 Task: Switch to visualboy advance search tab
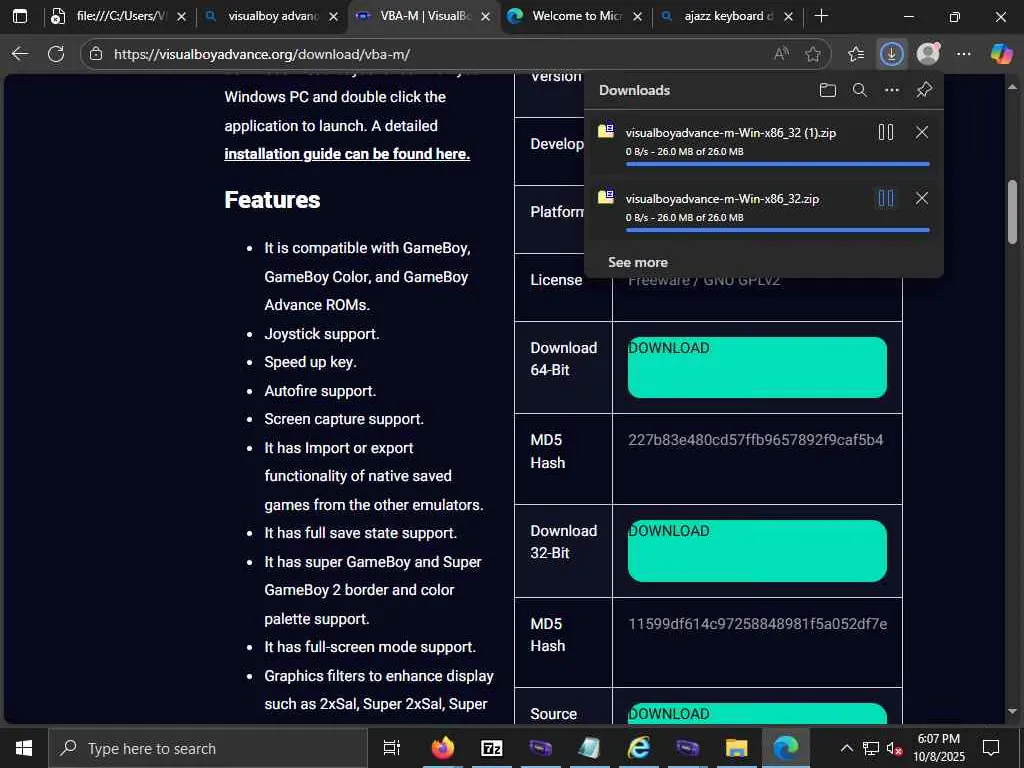point(272,16)
